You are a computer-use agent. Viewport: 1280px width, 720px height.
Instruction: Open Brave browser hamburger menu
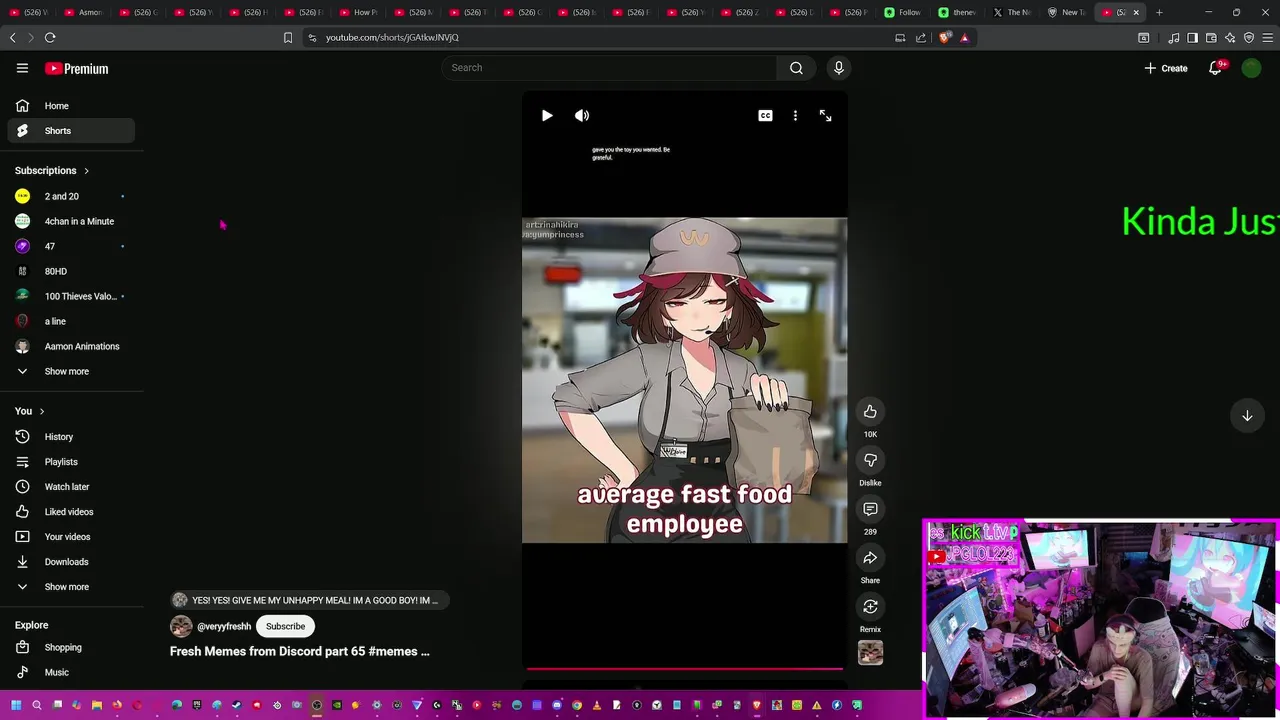pyautogui.click(x=1267, y=37)
